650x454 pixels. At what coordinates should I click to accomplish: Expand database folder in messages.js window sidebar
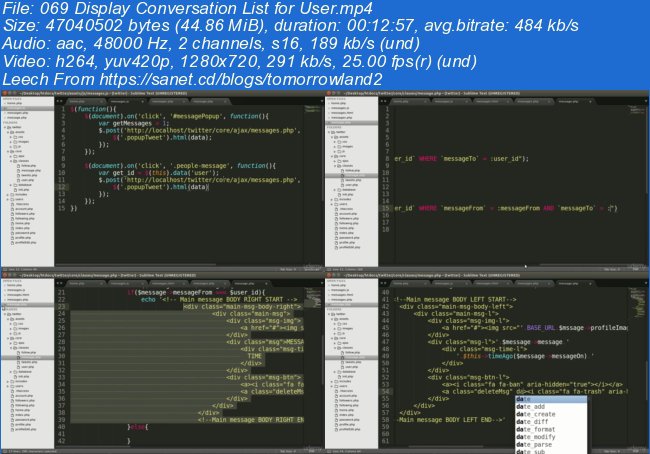point(11,185)
